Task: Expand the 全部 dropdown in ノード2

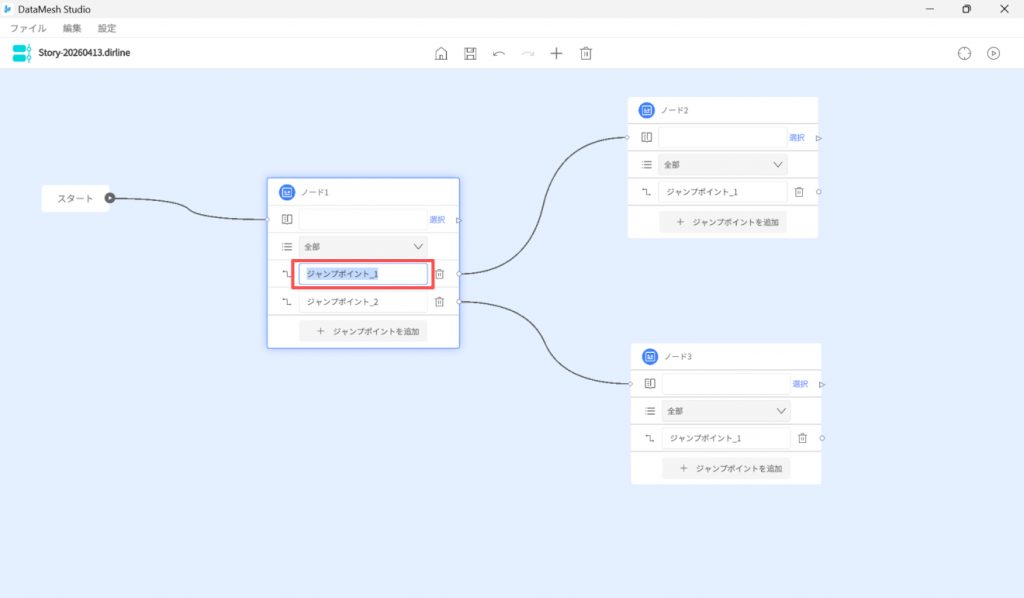Action: 723,165
